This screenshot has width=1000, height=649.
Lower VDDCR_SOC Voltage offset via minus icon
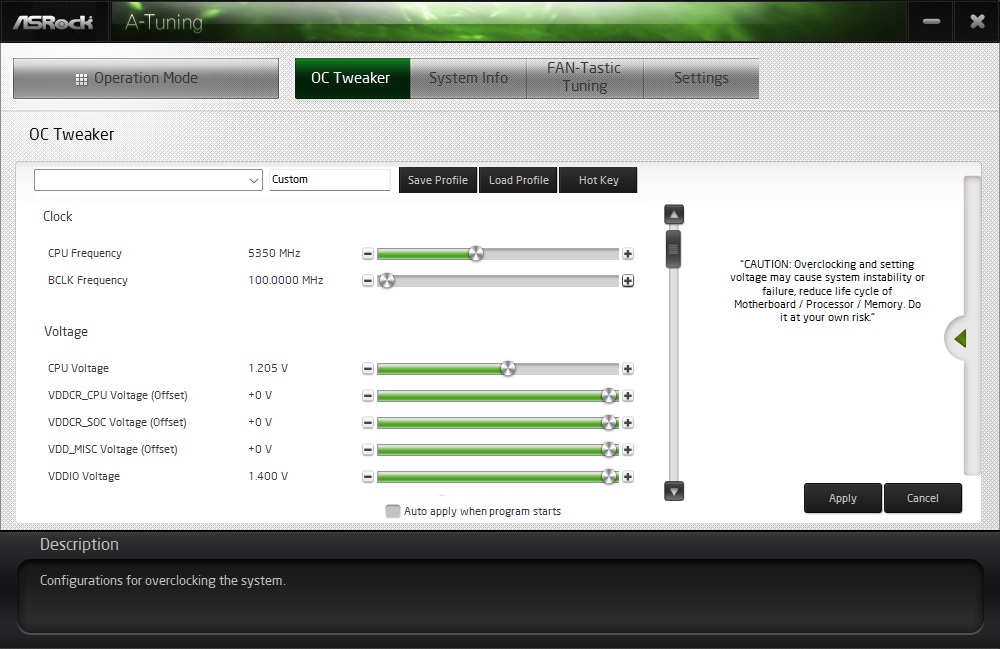[x=367, y=423]
